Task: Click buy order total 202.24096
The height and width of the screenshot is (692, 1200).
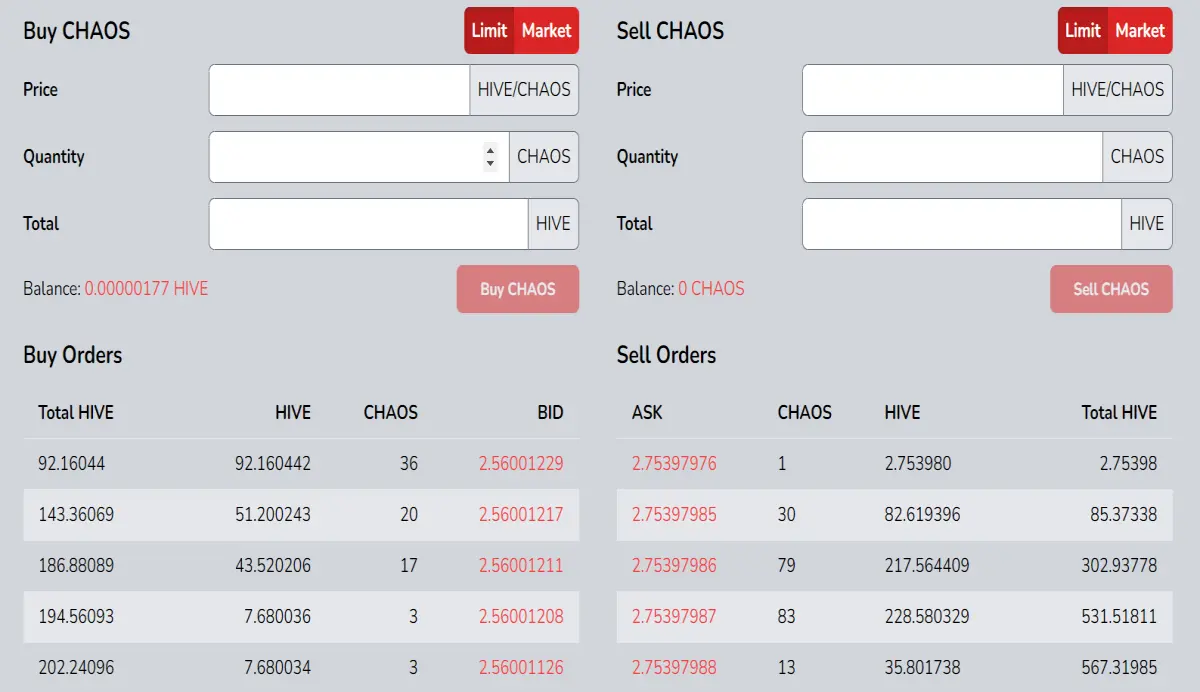Action: (76, 668)
